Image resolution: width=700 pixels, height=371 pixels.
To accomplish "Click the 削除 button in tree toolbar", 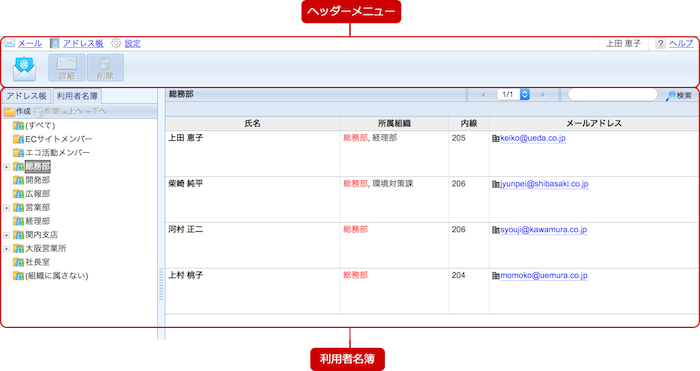I will pyautogui.click(x=47, y=111).
